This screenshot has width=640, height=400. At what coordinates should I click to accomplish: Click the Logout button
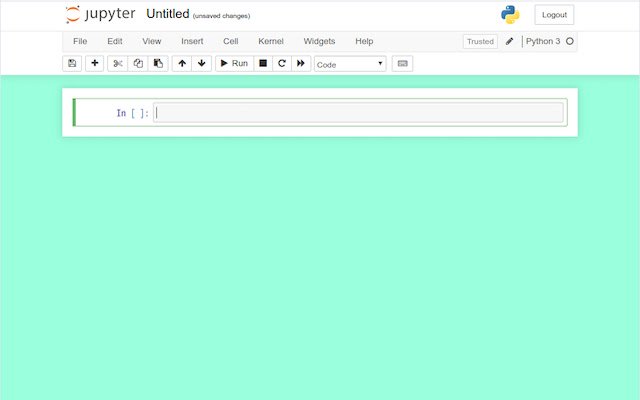[554, 15]
